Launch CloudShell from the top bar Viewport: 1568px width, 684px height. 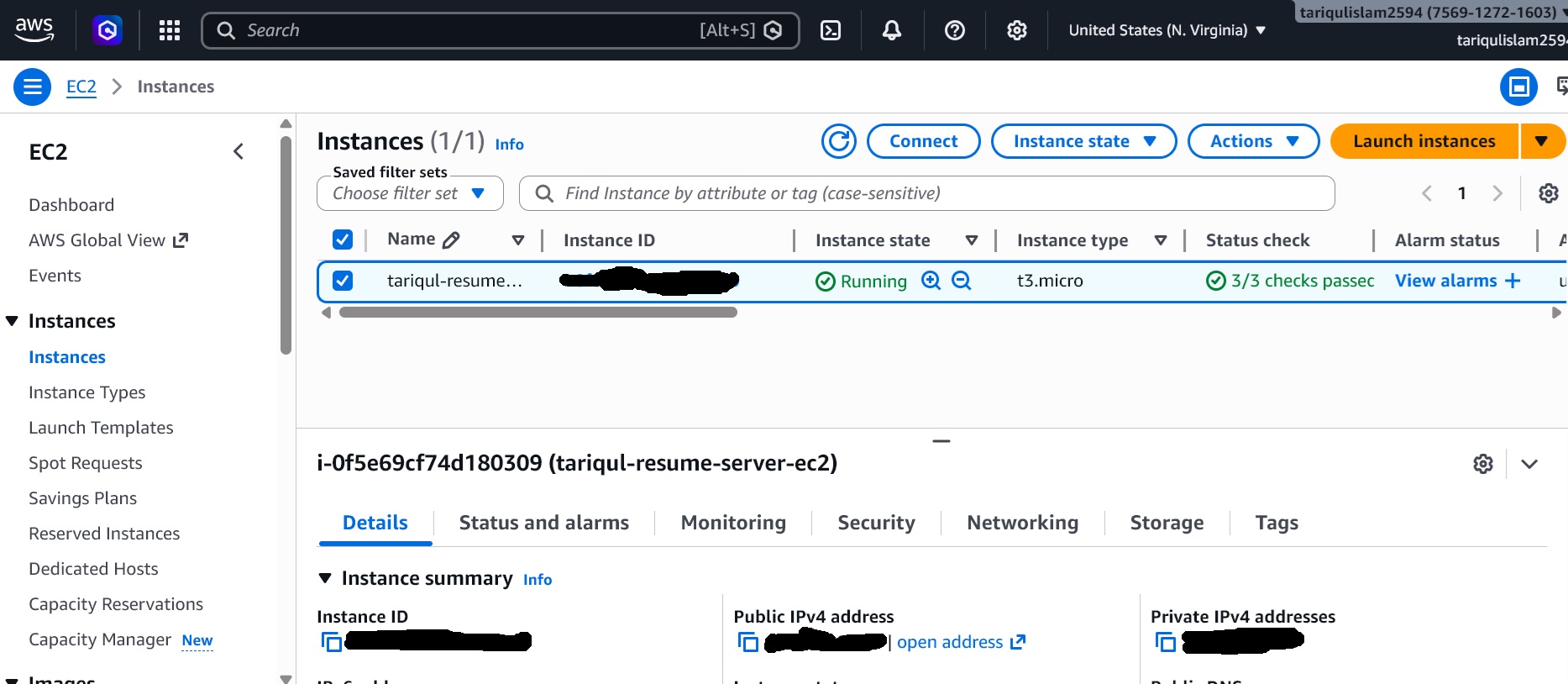831,30
